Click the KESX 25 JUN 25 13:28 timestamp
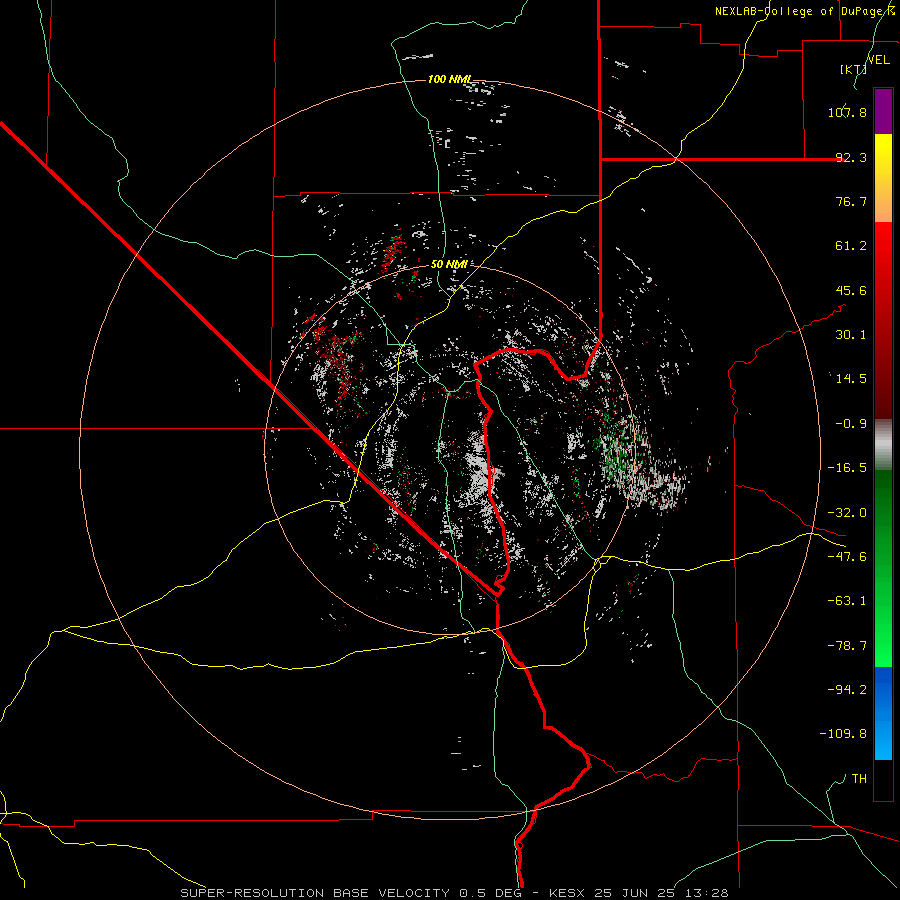 click(x=639, y=893)
